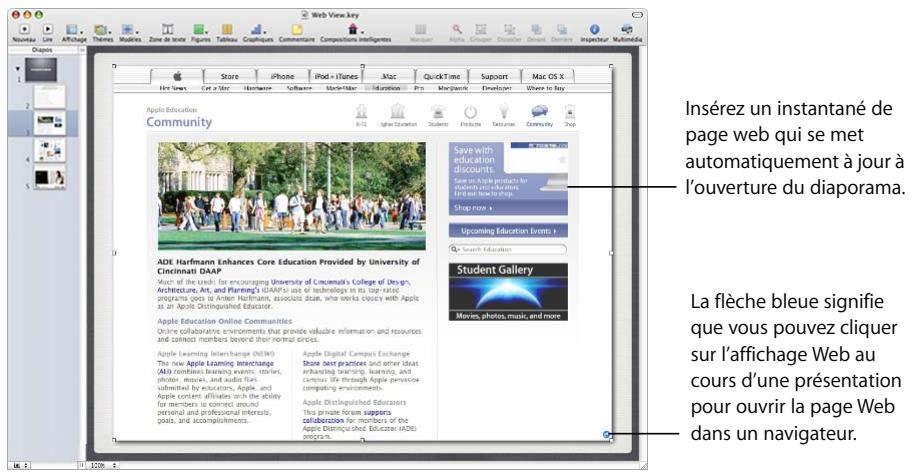Open the iPod + iTunes webpage tab
This screenshot has width=912, height=473.
[336, 76]
